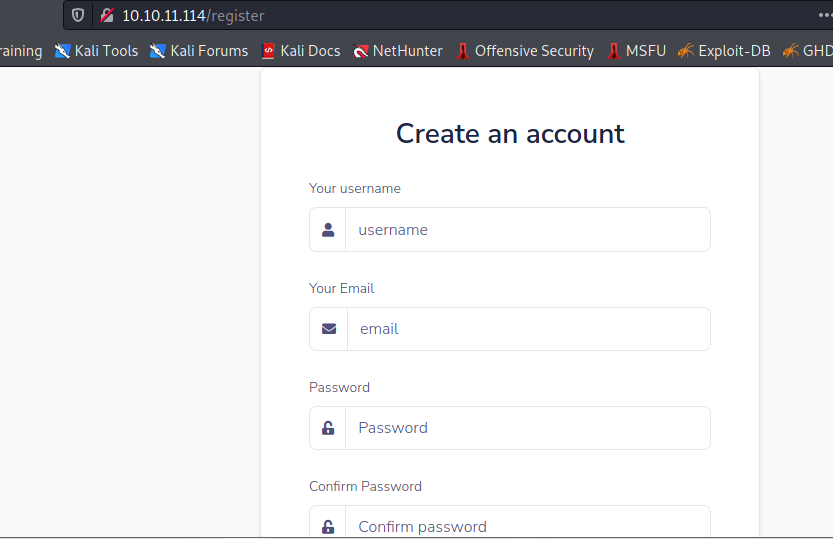Visit the Exploit-DB bookmark
Image resolution: width=833 pixels, height=539 pixels.
click(x=724, y=51)
